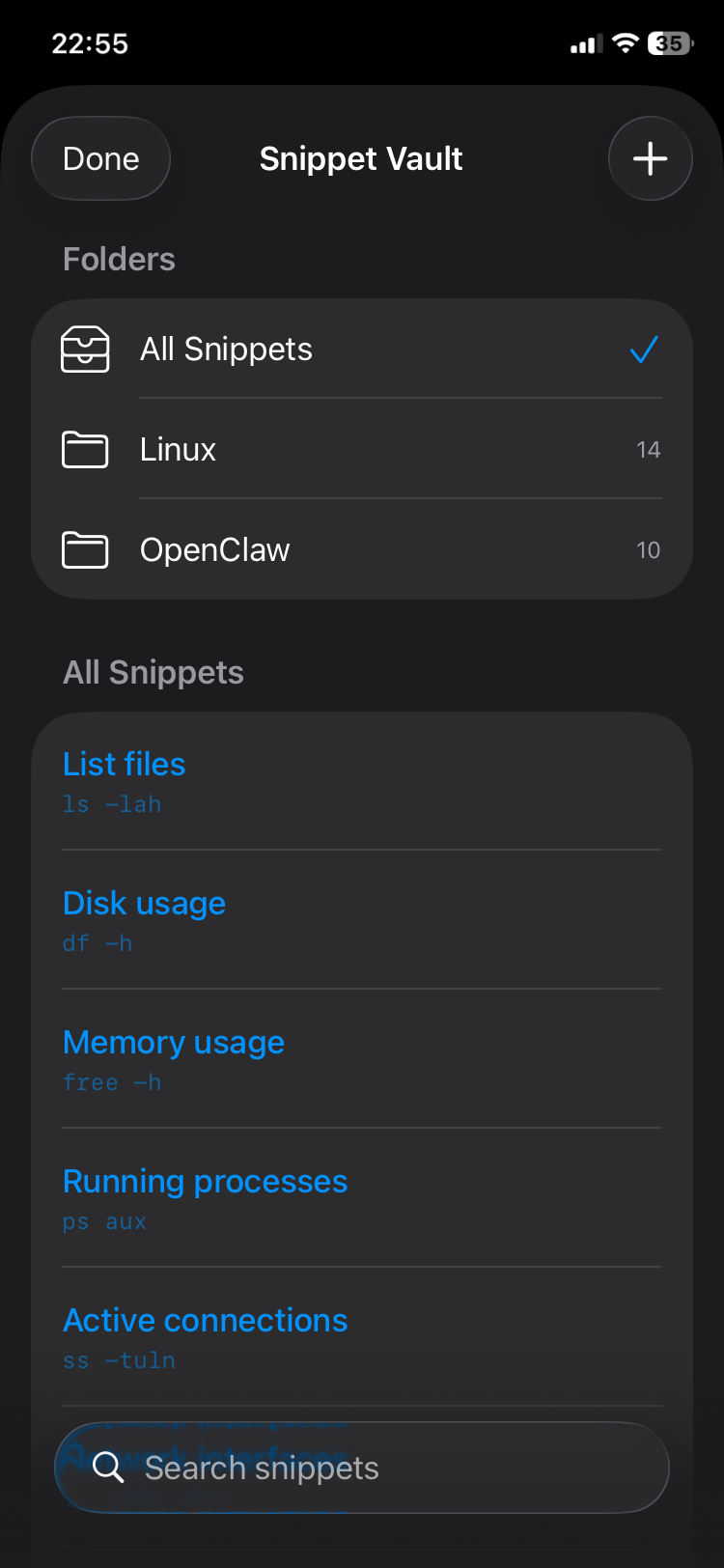
Task: Tap the plus icon to add a snippet
Action: pyautogui.click(x=650, y=158)
